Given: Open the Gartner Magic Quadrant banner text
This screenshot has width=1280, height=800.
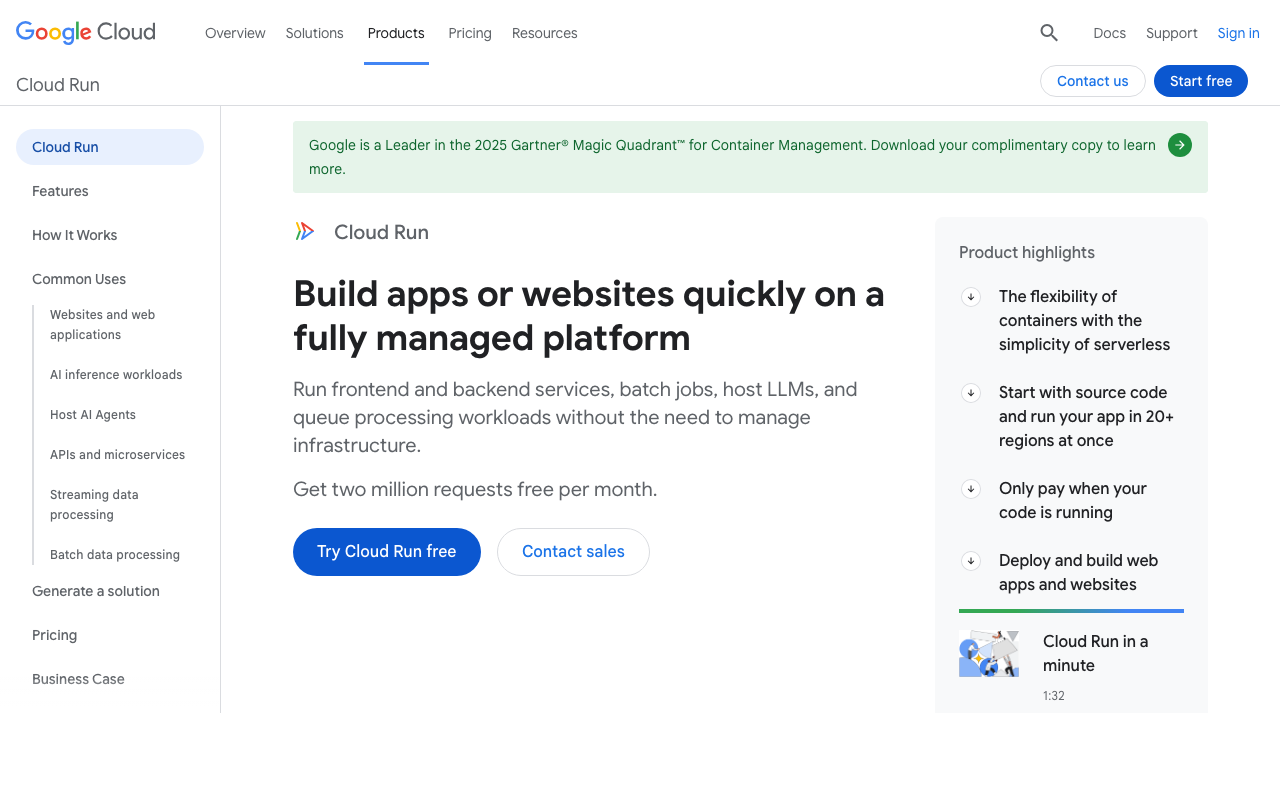Looking at the screenshot, I should point(732,157).
